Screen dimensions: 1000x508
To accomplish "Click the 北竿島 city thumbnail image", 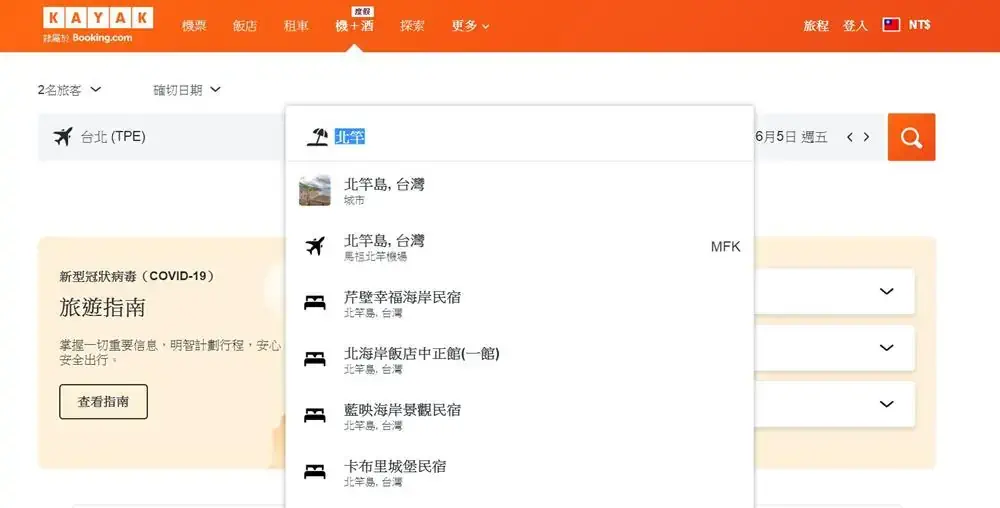I will click(315, 191).
